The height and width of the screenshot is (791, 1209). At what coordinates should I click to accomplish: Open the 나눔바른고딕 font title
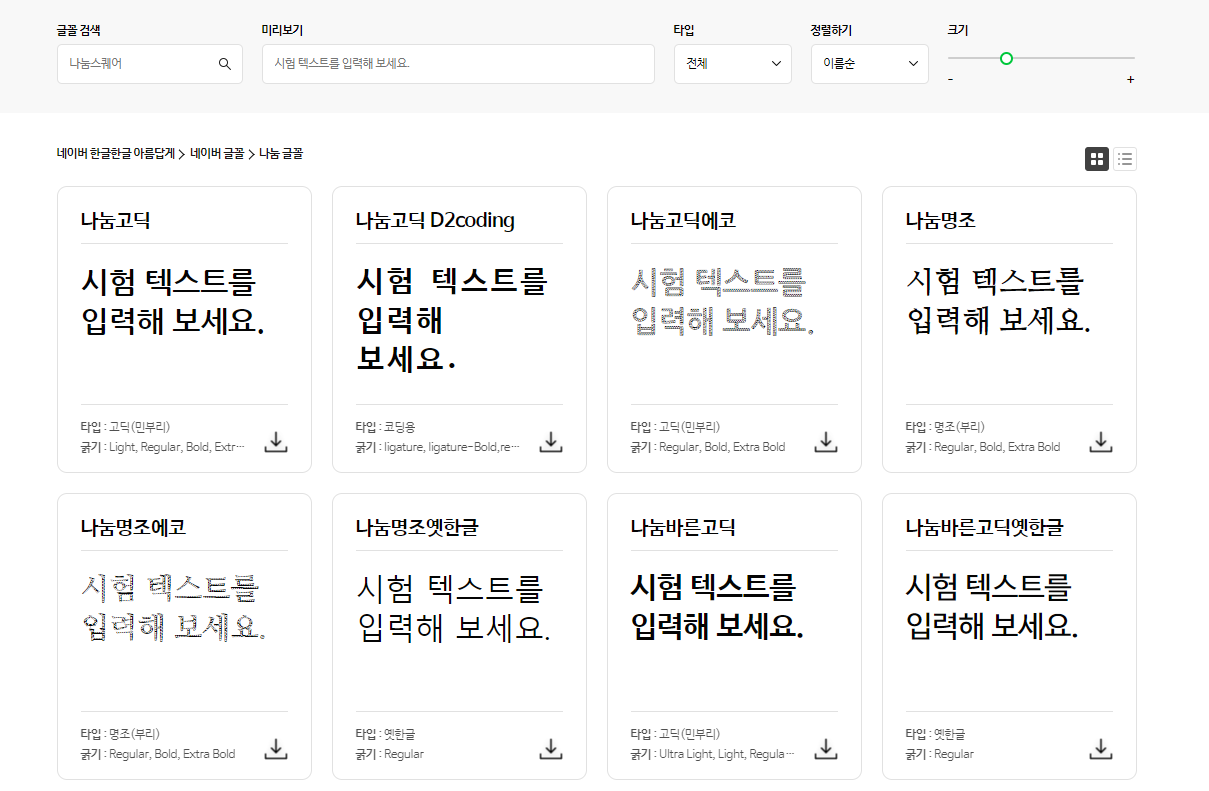(684, 527)
